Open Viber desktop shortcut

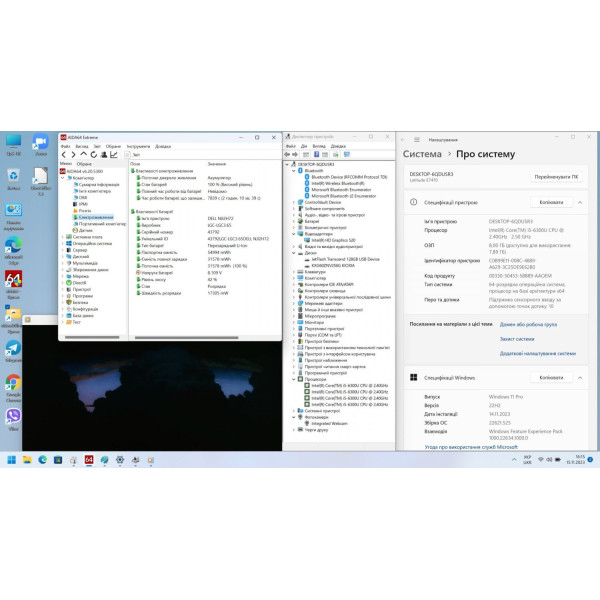pyautogui.click(x=13, y=419)
